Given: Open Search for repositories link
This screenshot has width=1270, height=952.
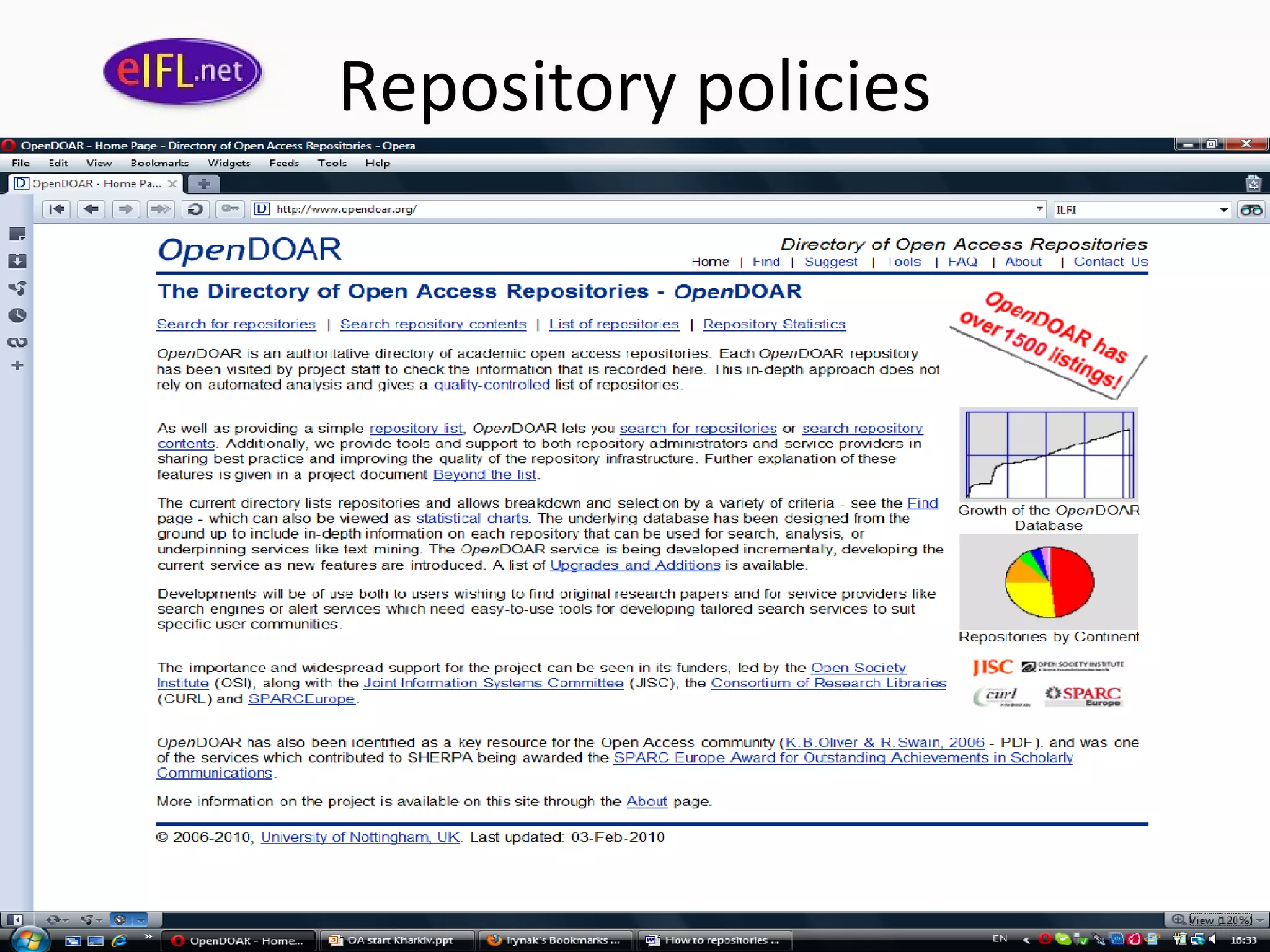Looking at the screenshot, I should [x=236, y=324].
